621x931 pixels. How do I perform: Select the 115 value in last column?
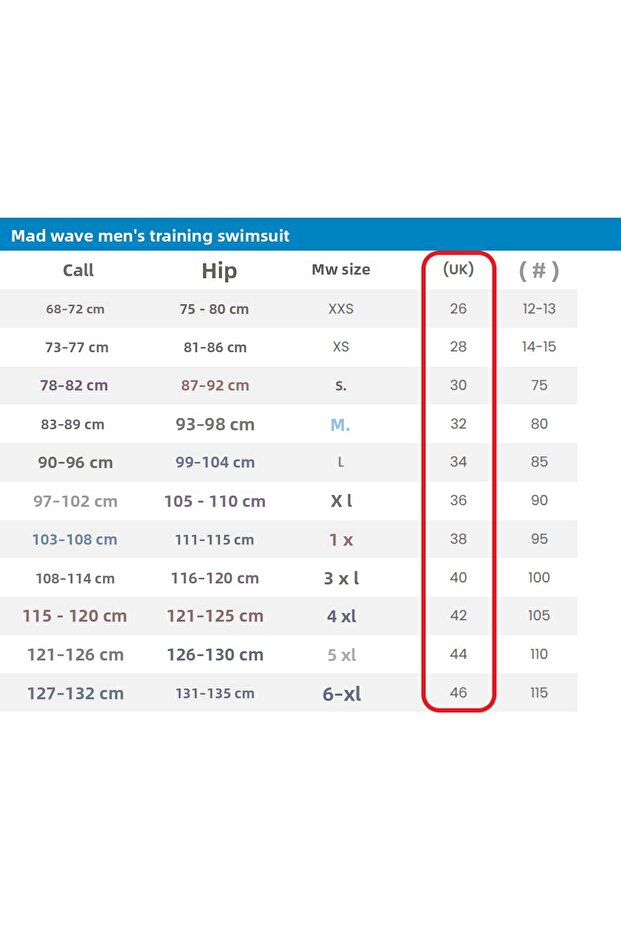click(539, 693)
